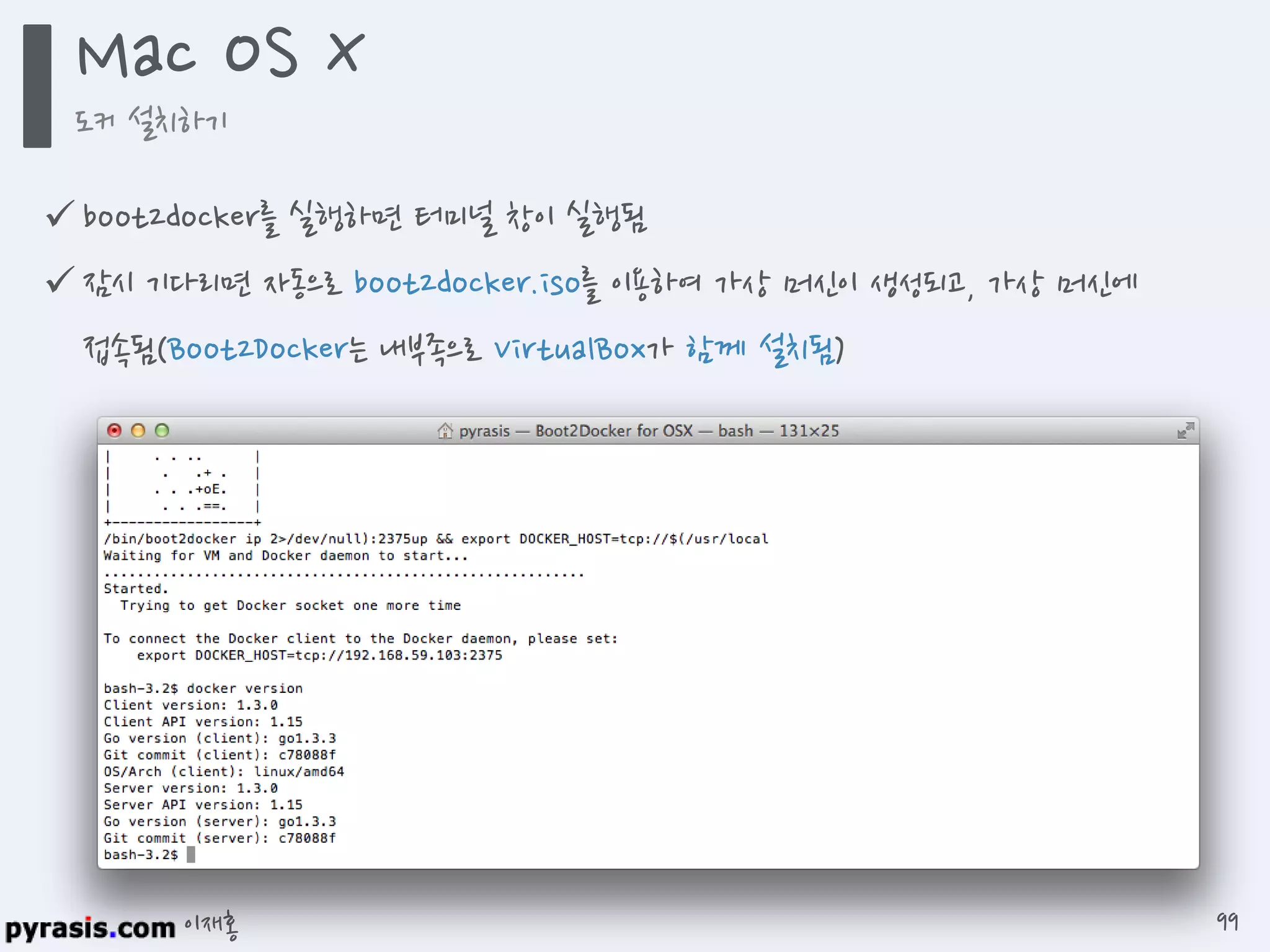The width and height of the screenshot is (1270, 952).
Task: Click the blue 'boot2docker.iso' text in the slide
Action: click(468, 284)
